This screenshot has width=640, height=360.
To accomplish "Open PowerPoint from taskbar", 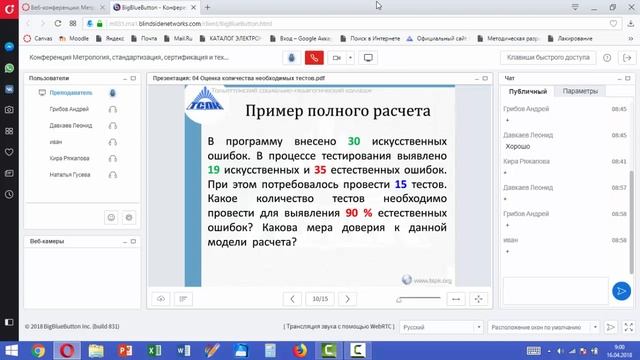I will [125, 351].
